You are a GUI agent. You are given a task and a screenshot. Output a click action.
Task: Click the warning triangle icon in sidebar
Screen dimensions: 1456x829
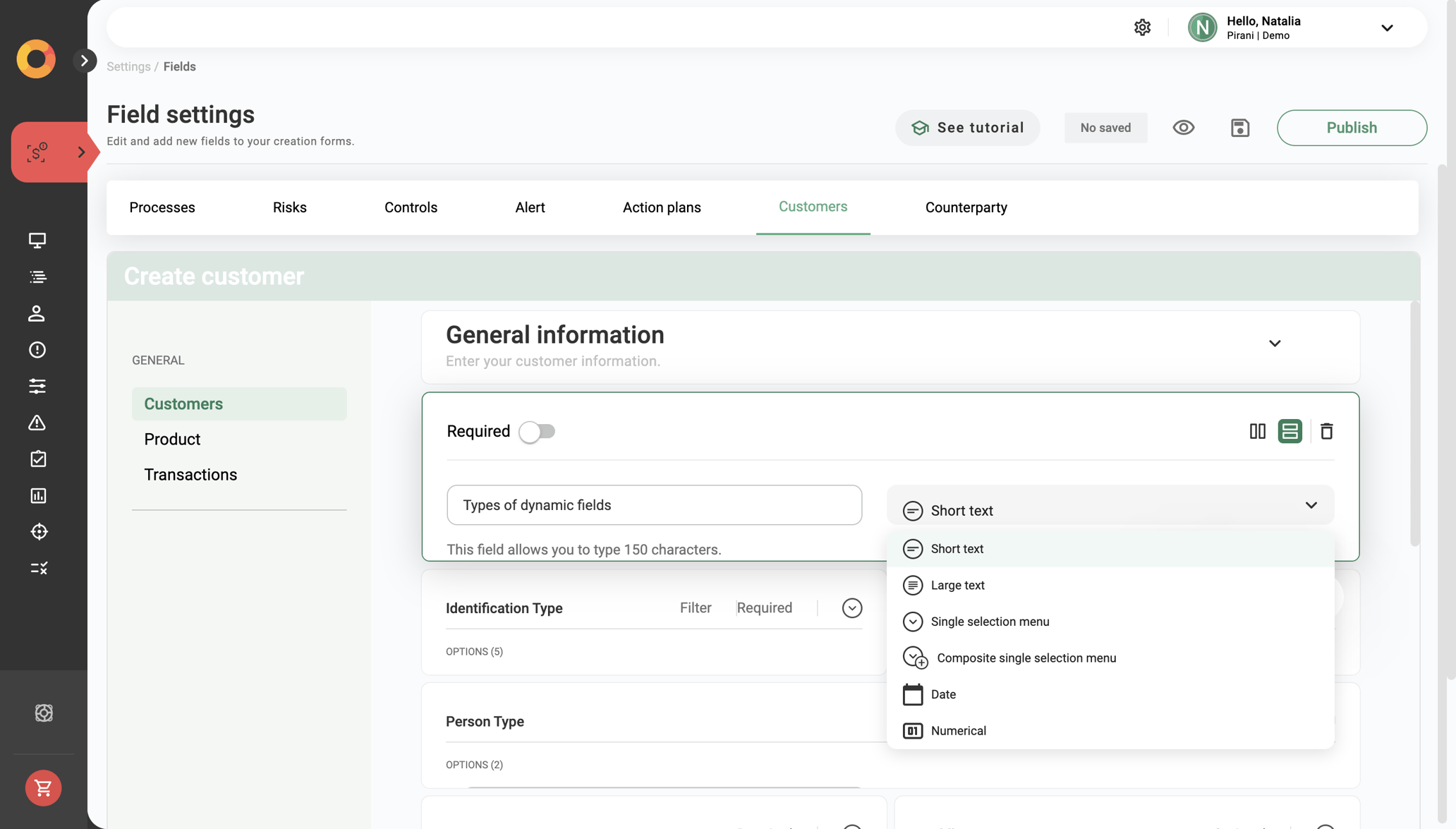(x=37, y=423)
